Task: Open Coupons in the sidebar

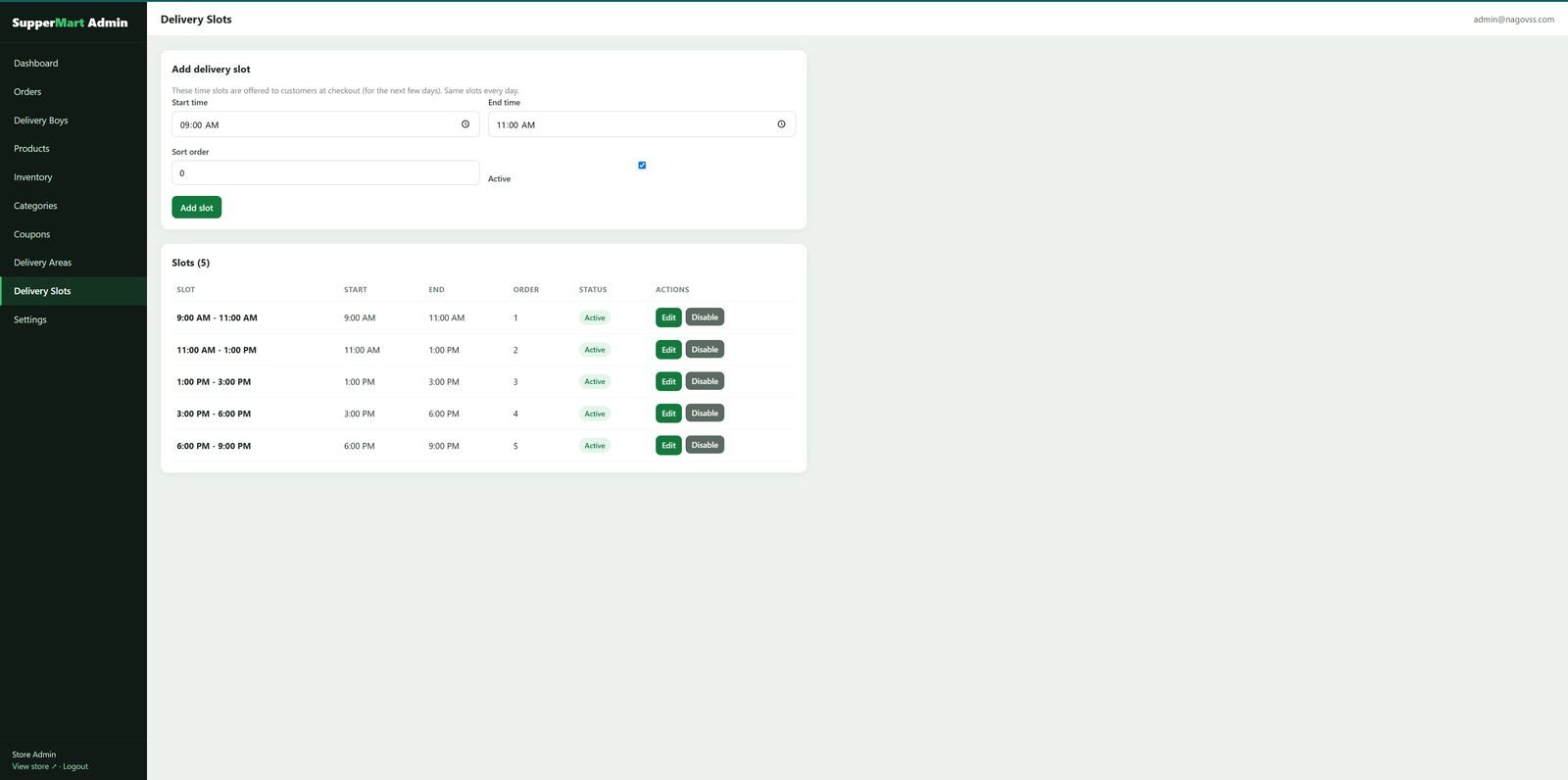Action: click(x=73, y=234)
